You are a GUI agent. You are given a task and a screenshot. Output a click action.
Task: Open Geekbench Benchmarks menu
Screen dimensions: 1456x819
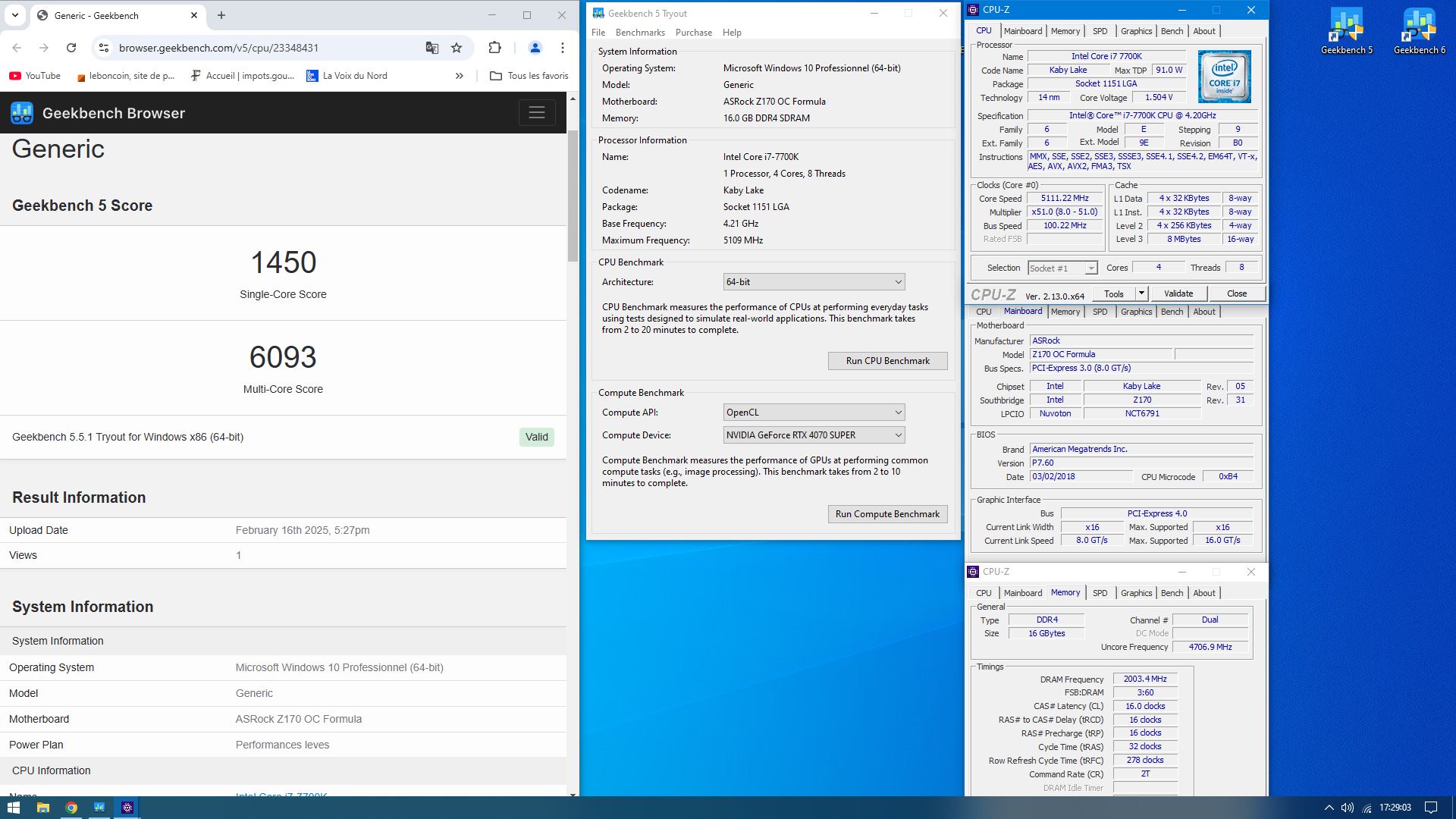pos(640,33)
